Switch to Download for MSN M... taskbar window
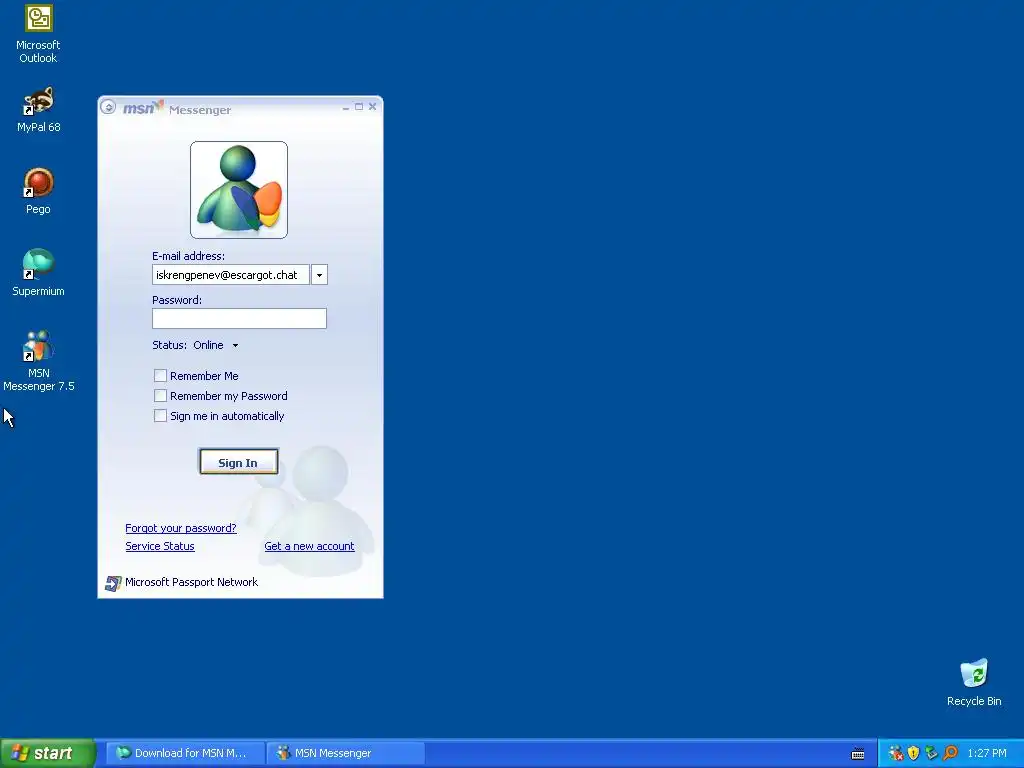1024x768 pixels. (x=185, y=753)
